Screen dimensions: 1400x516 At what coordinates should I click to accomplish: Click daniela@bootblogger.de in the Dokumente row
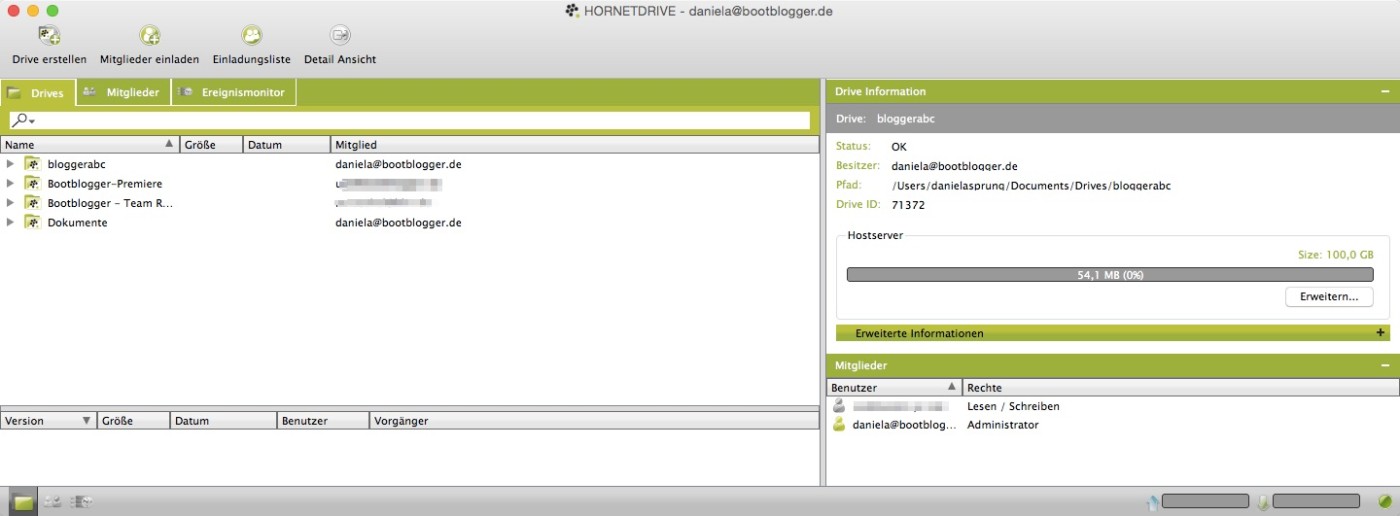point(398,222)
